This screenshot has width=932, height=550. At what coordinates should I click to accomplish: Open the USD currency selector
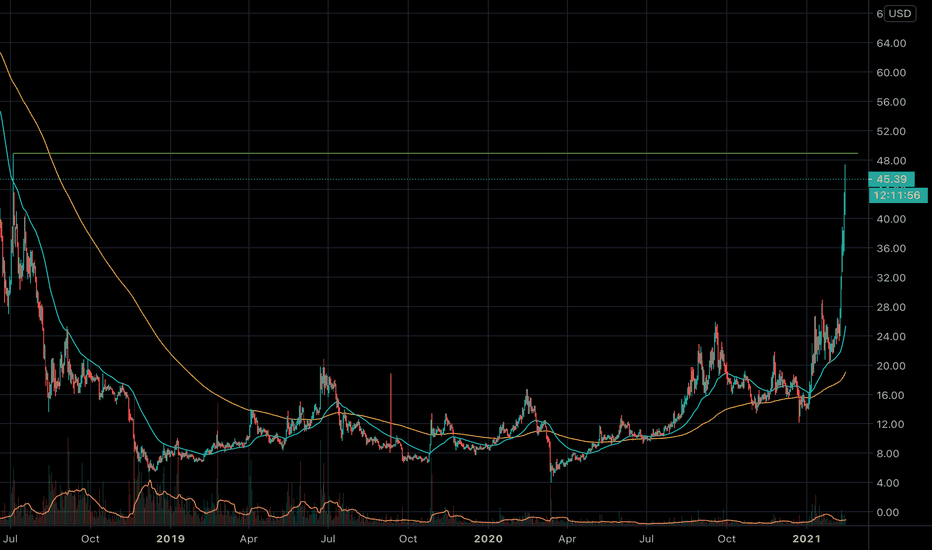[x=899, y=13]
